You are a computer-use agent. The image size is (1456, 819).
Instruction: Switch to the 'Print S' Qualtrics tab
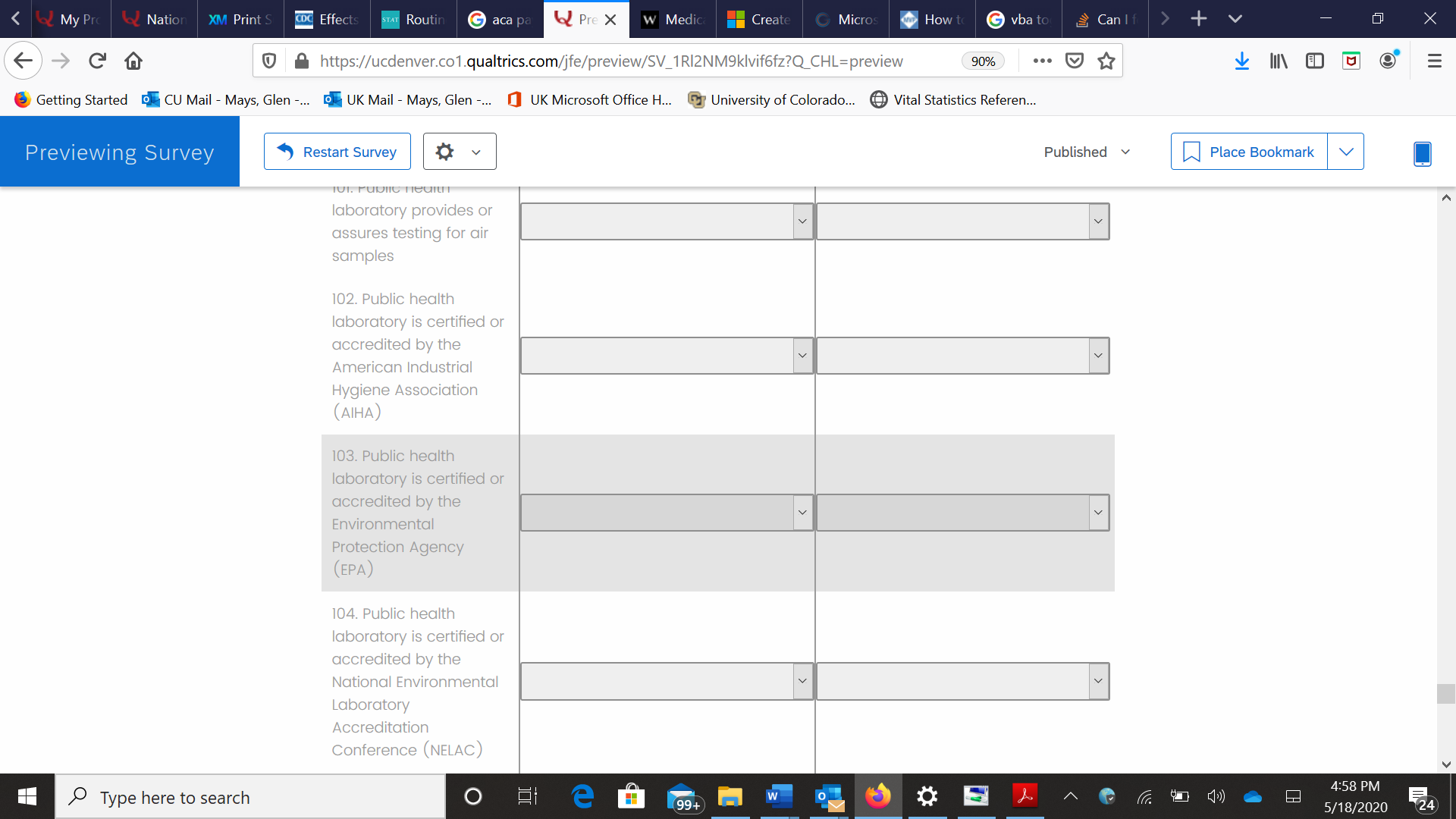(241, 19)
